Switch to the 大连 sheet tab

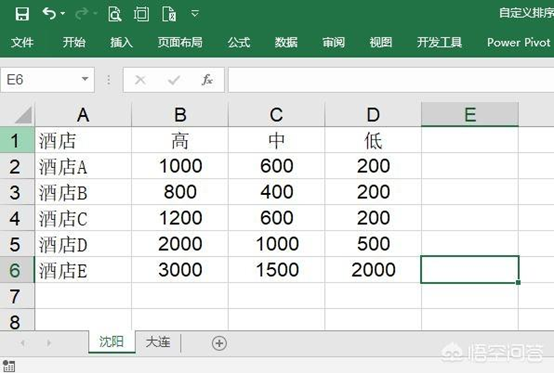(158, 342)
